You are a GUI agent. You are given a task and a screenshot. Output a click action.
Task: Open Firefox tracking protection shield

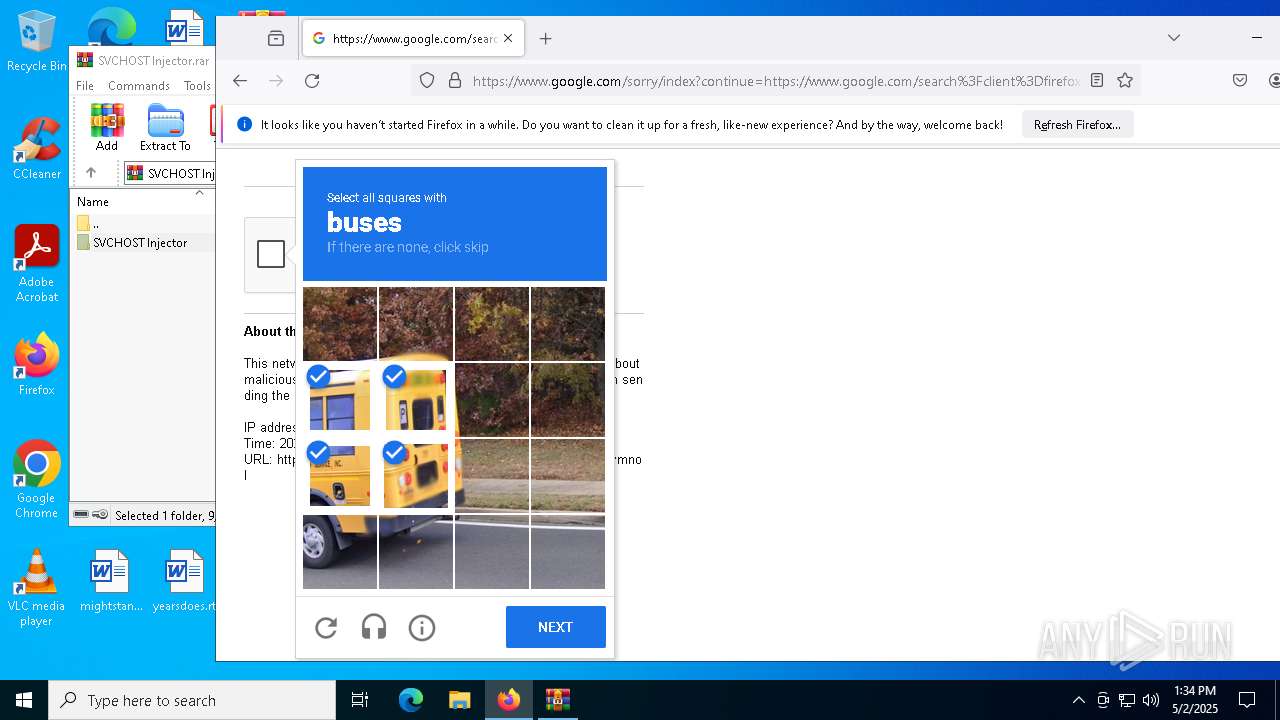427,81
